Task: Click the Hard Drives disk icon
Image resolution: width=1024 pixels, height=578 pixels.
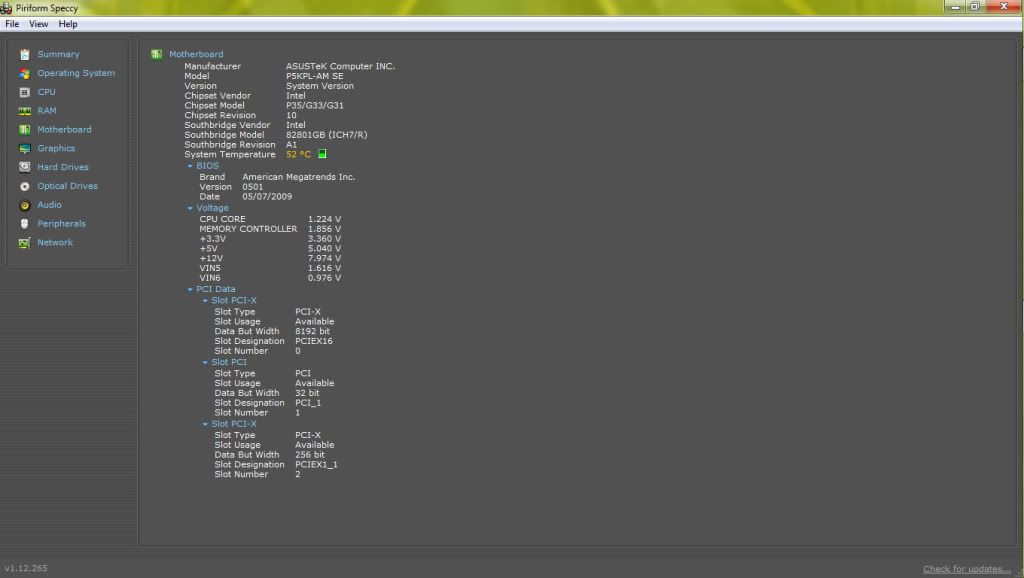Action: coord(25,167)
